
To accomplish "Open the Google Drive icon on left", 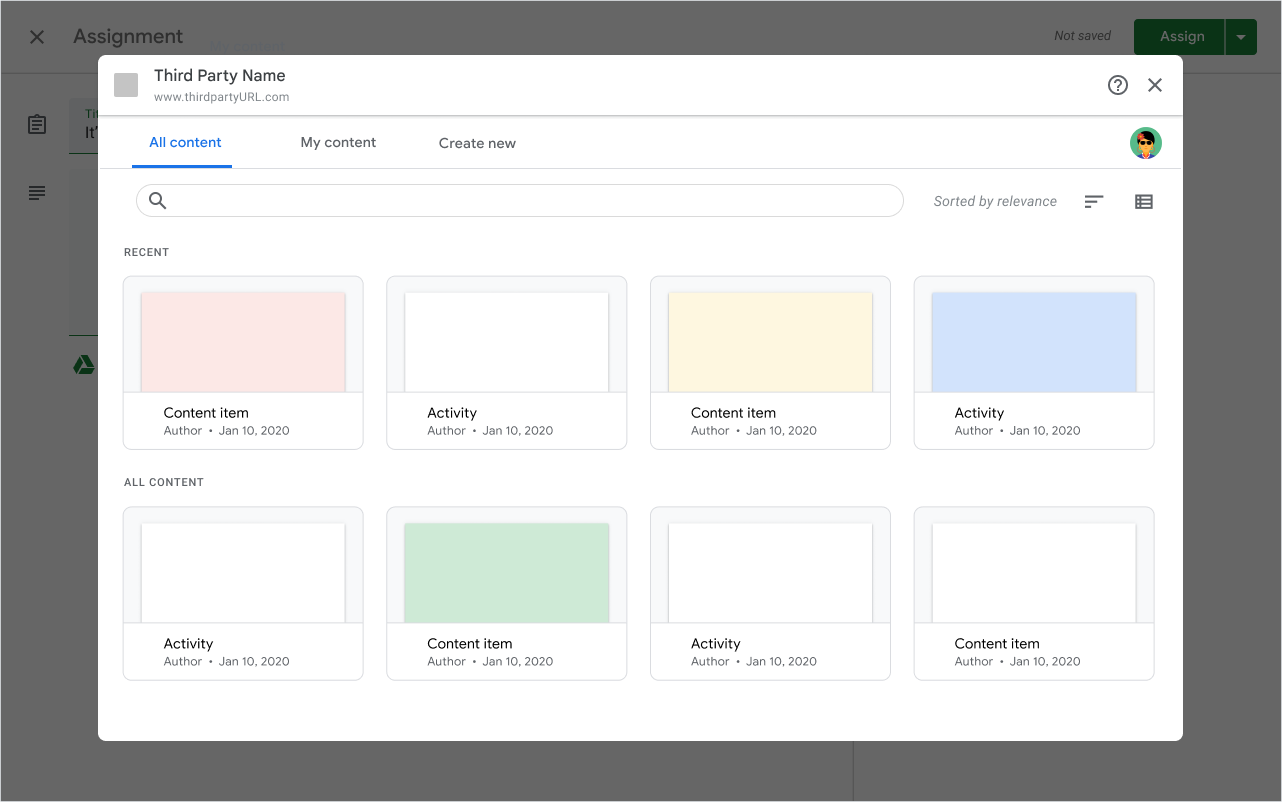I will pyautogui.click(x=83, y=365).
